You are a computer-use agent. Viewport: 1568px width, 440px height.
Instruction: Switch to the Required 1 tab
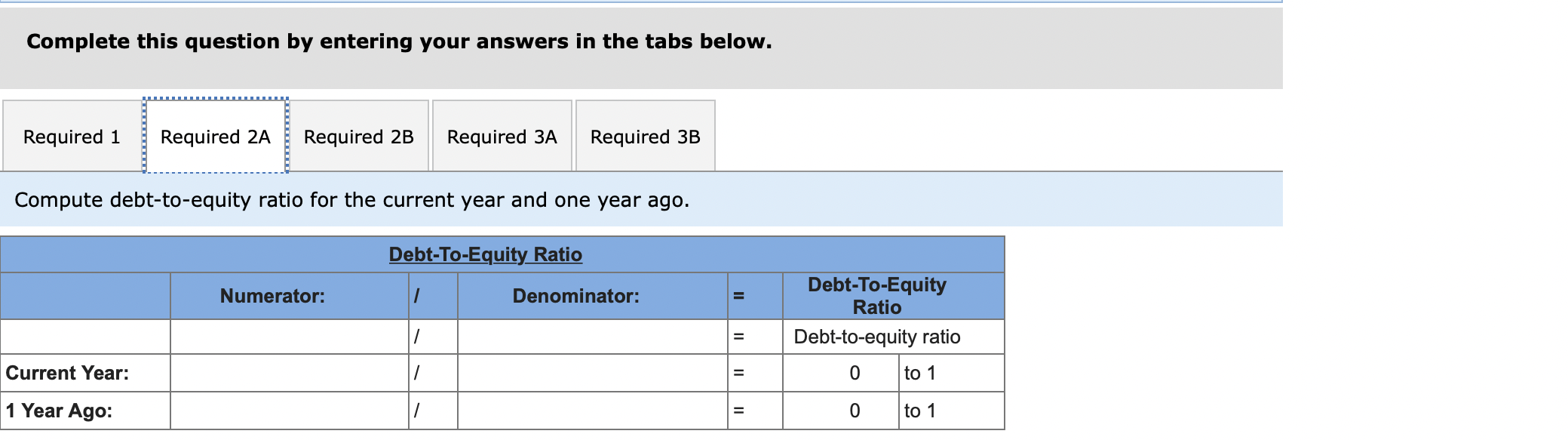[x=72, y=137]
